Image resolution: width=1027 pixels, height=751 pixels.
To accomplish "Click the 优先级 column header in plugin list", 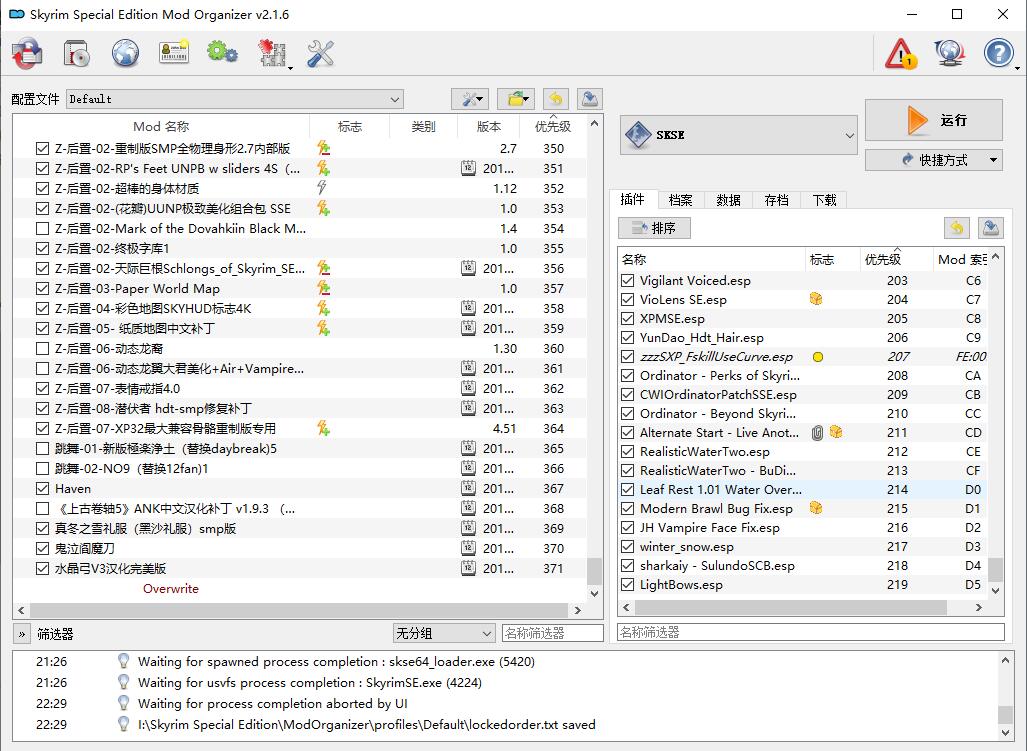I will 895,259.
